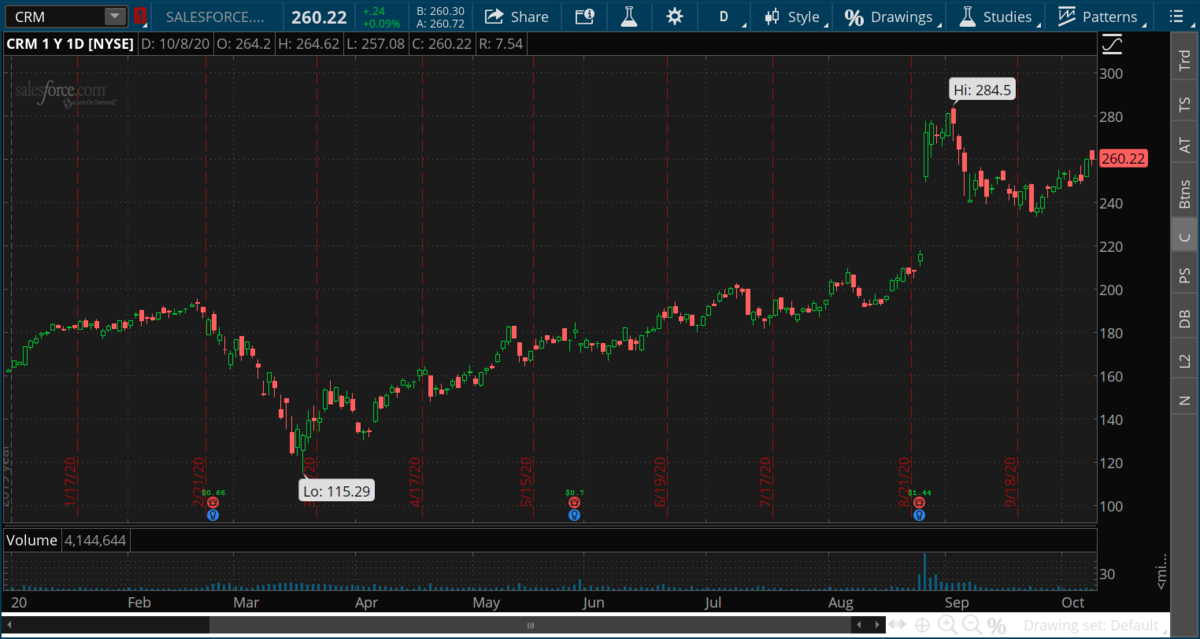Screen dimensions: 1200x639
Task: Click the percent icon in bottom toolbar
Action: [997, 625]
